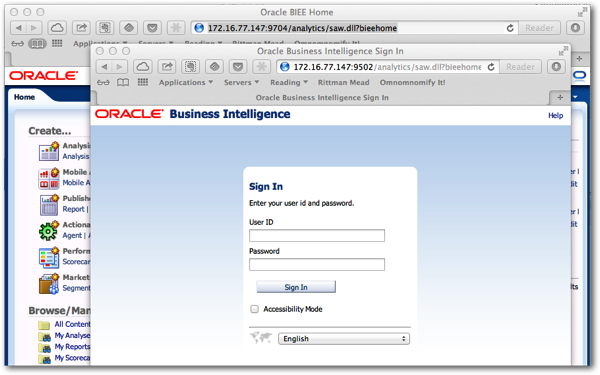This screenshot has width=600, height=375.
Task: Open Top Sites grid in Sign In window
Action: click(143, 82)
